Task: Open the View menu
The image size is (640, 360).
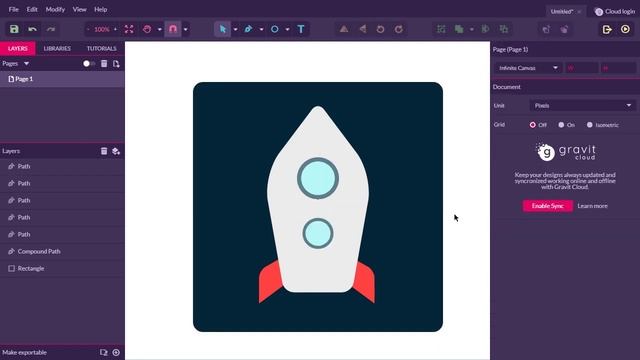Action: coord(79,9)
